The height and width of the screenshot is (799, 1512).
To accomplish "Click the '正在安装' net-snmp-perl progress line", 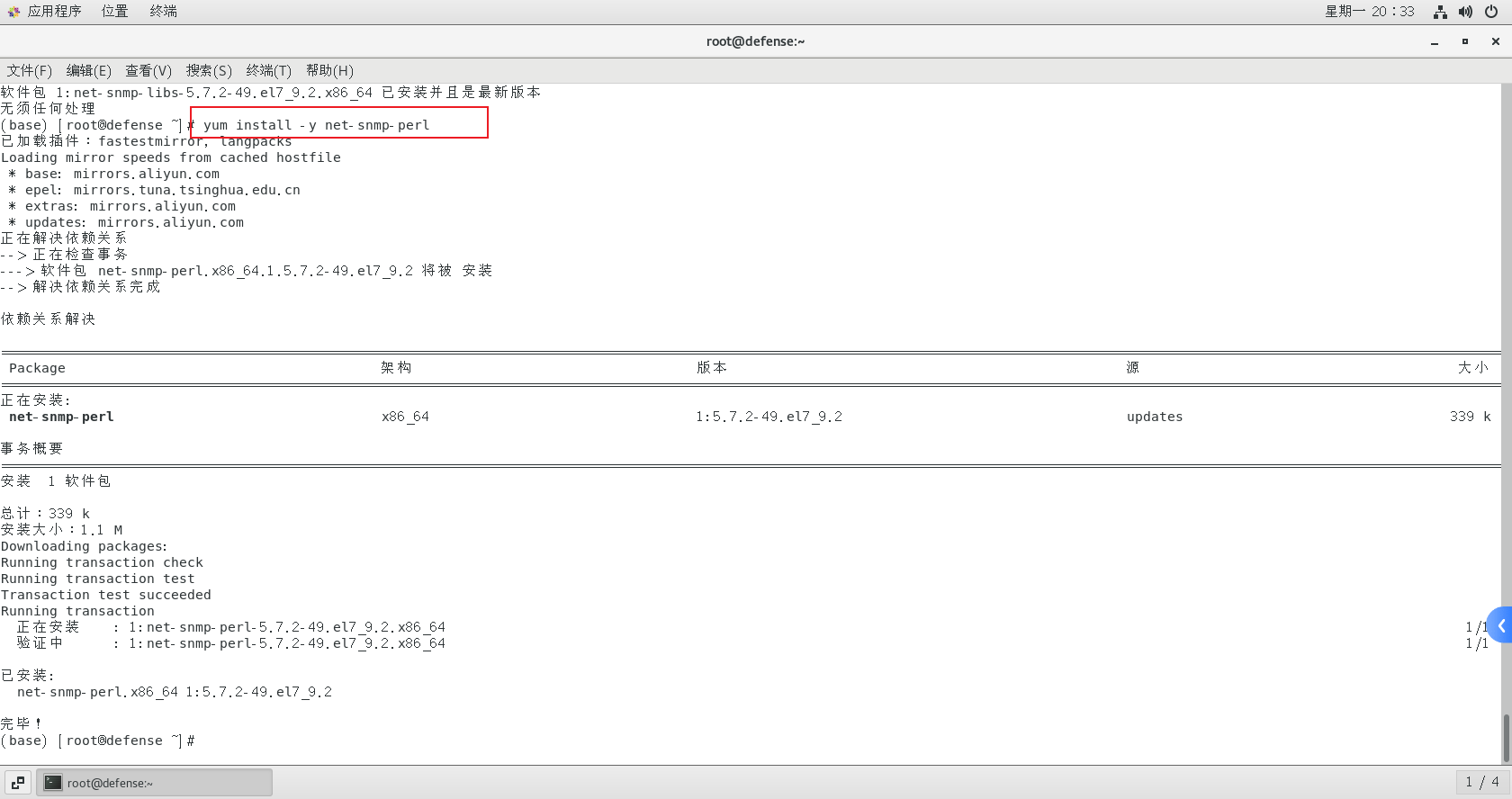I will point(231,627).
